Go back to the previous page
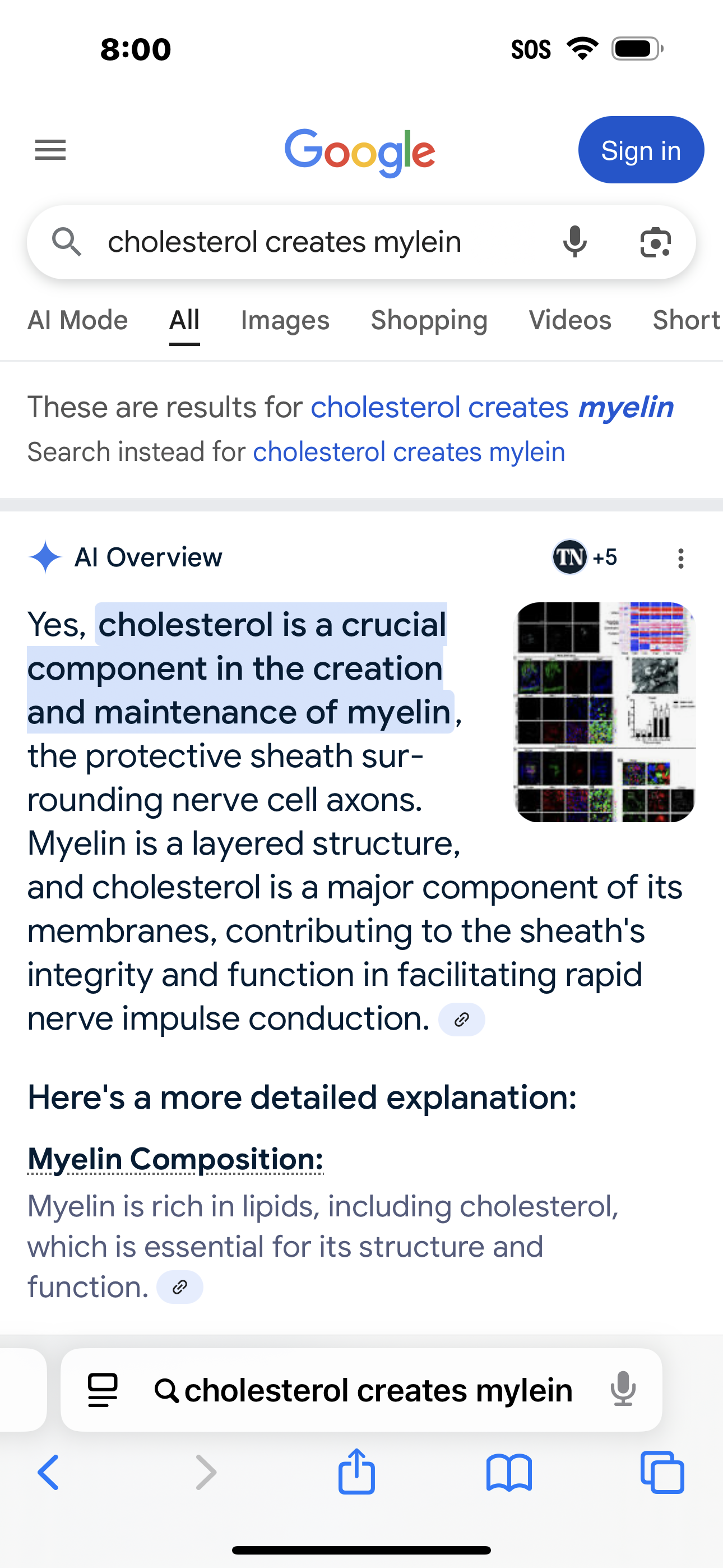This screenshot has width=723, height=1568. (49, 1473)
